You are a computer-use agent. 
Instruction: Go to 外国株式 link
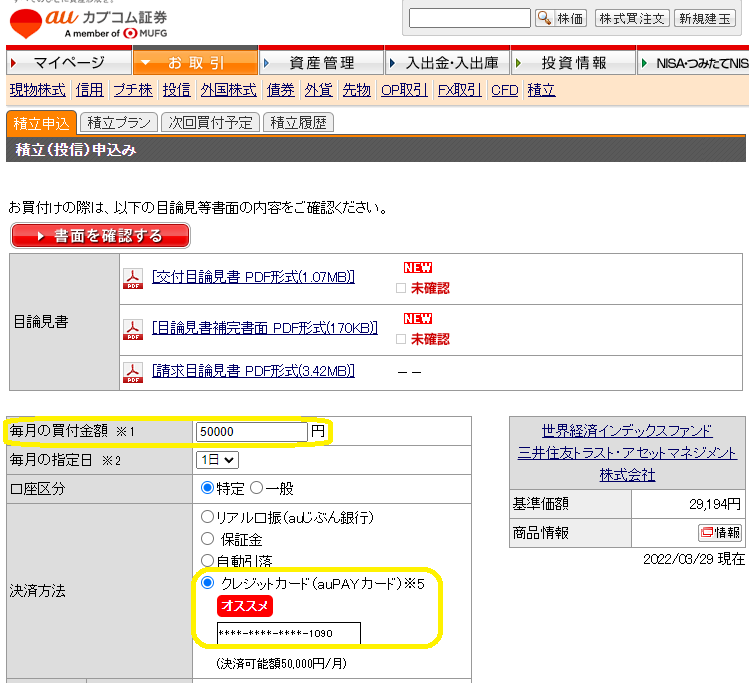(x=228, y=90)
